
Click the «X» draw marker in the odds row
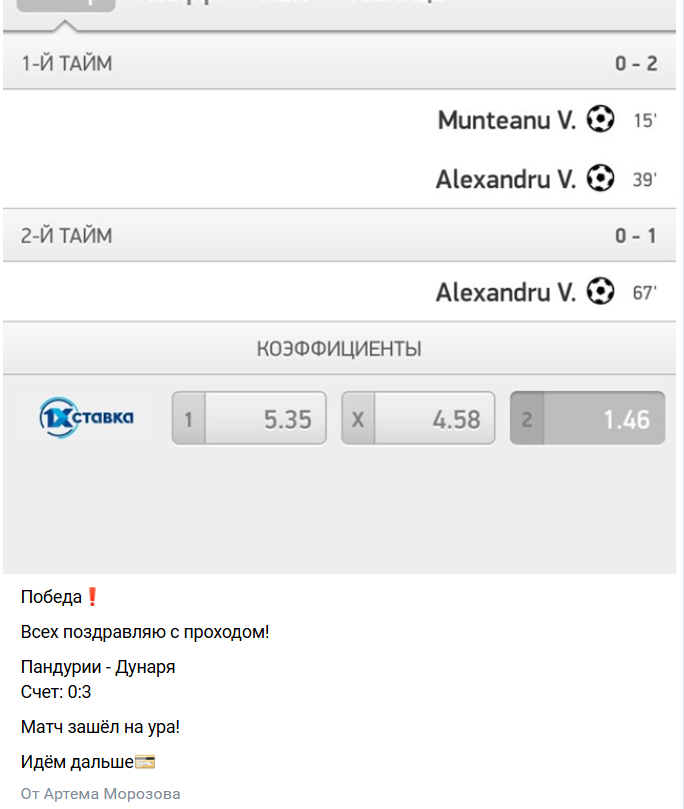point(357,417)
